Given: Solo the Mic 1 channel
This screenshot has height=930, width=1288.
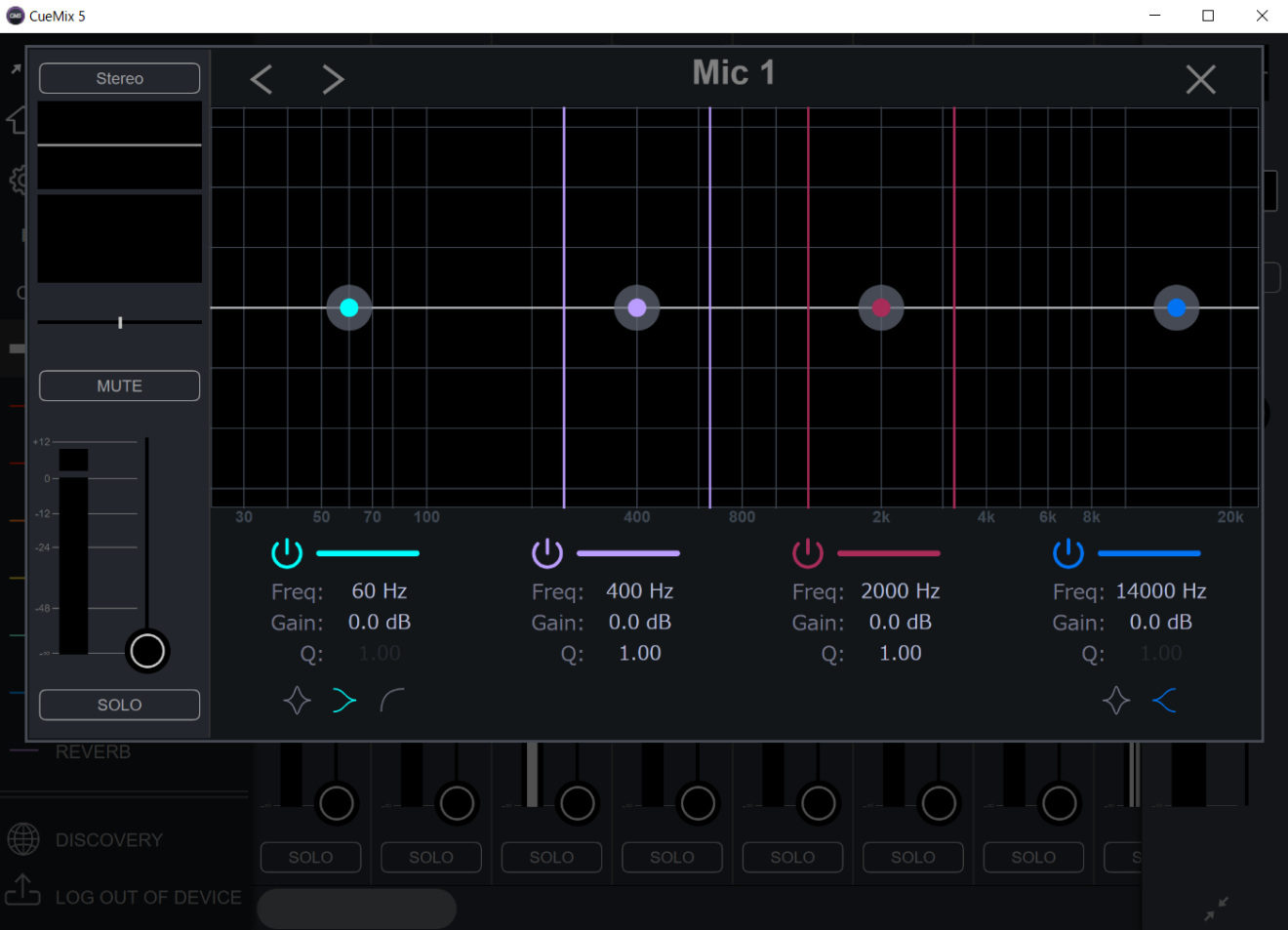Looking at the screenshot, I should point(119,705).
